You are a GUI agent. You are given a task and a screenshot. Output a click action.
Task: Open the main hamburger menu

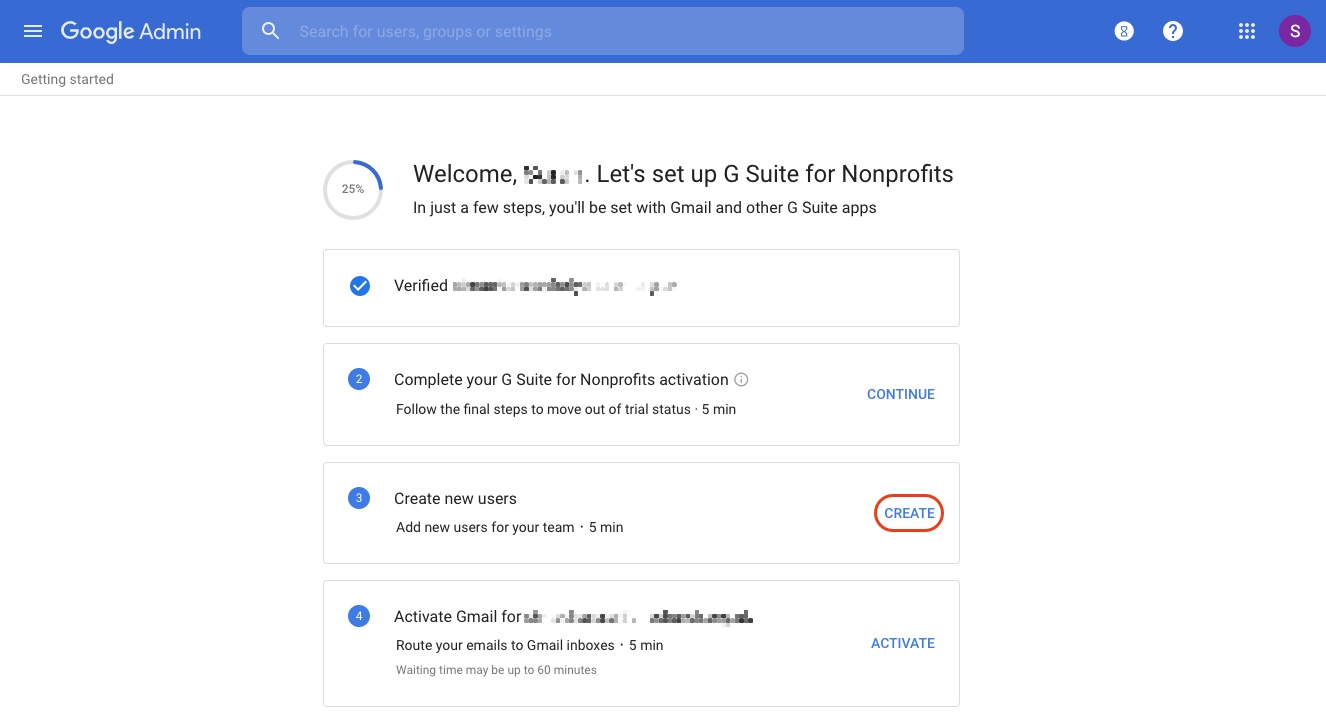click(33, 31)
